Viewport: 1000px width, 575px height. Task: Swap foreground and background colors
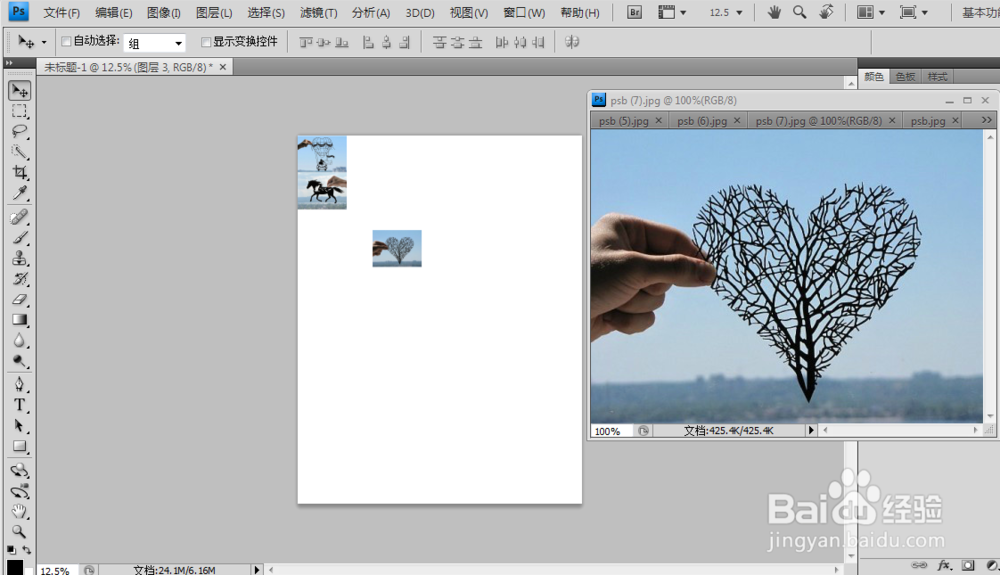tap(27, 550)
